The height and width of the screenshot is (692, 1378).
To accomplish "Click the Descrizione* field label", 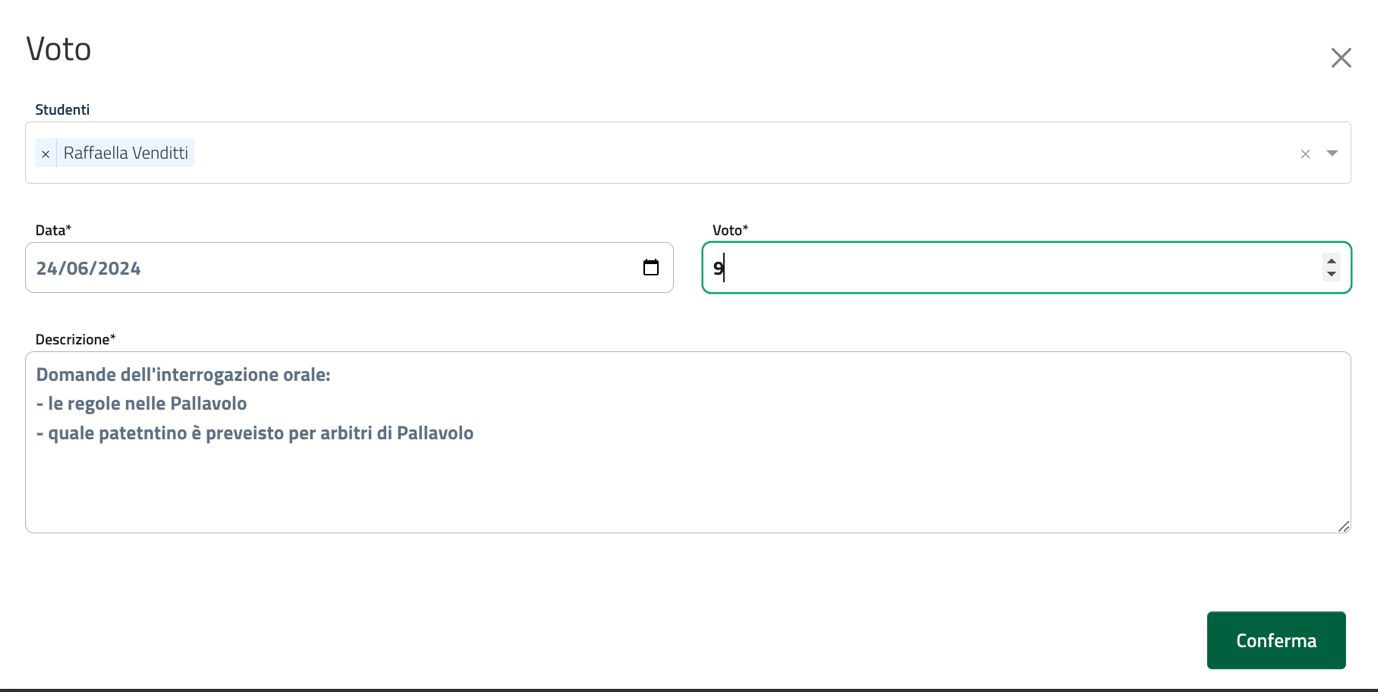I will point(75,339).
